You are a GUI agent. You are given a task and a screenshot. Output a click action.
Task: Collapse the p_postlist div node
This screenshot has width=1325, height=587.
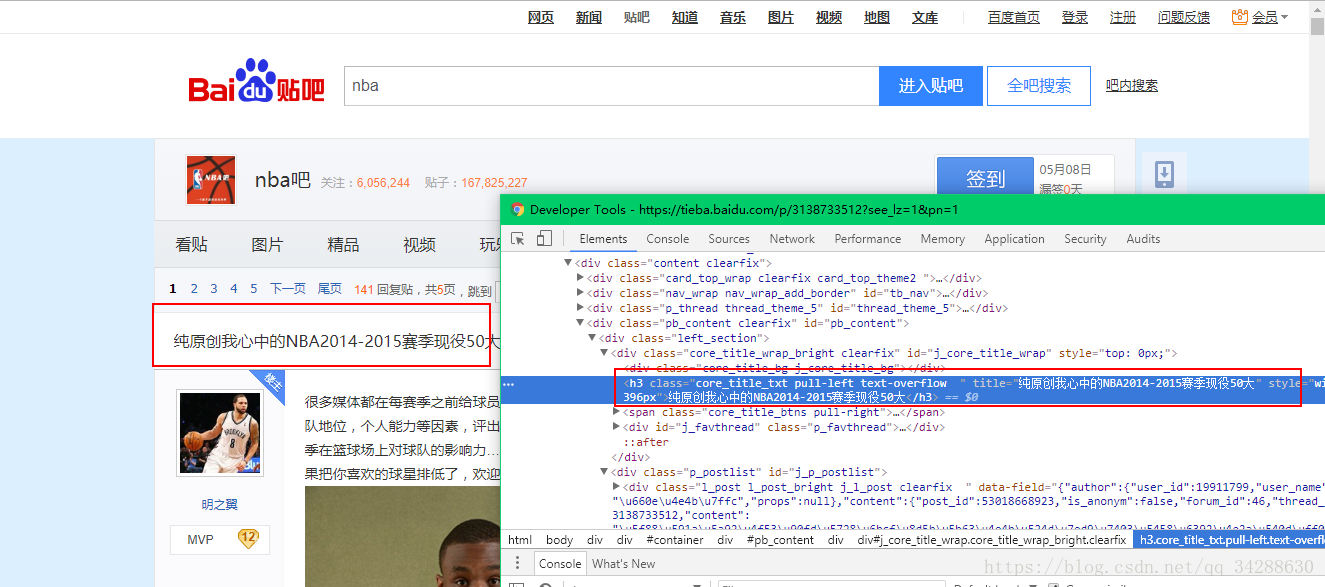605,471
